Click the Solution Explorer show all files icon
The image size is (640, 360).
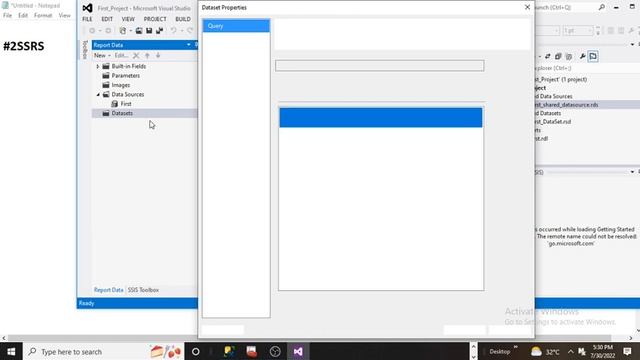point(569,56)
